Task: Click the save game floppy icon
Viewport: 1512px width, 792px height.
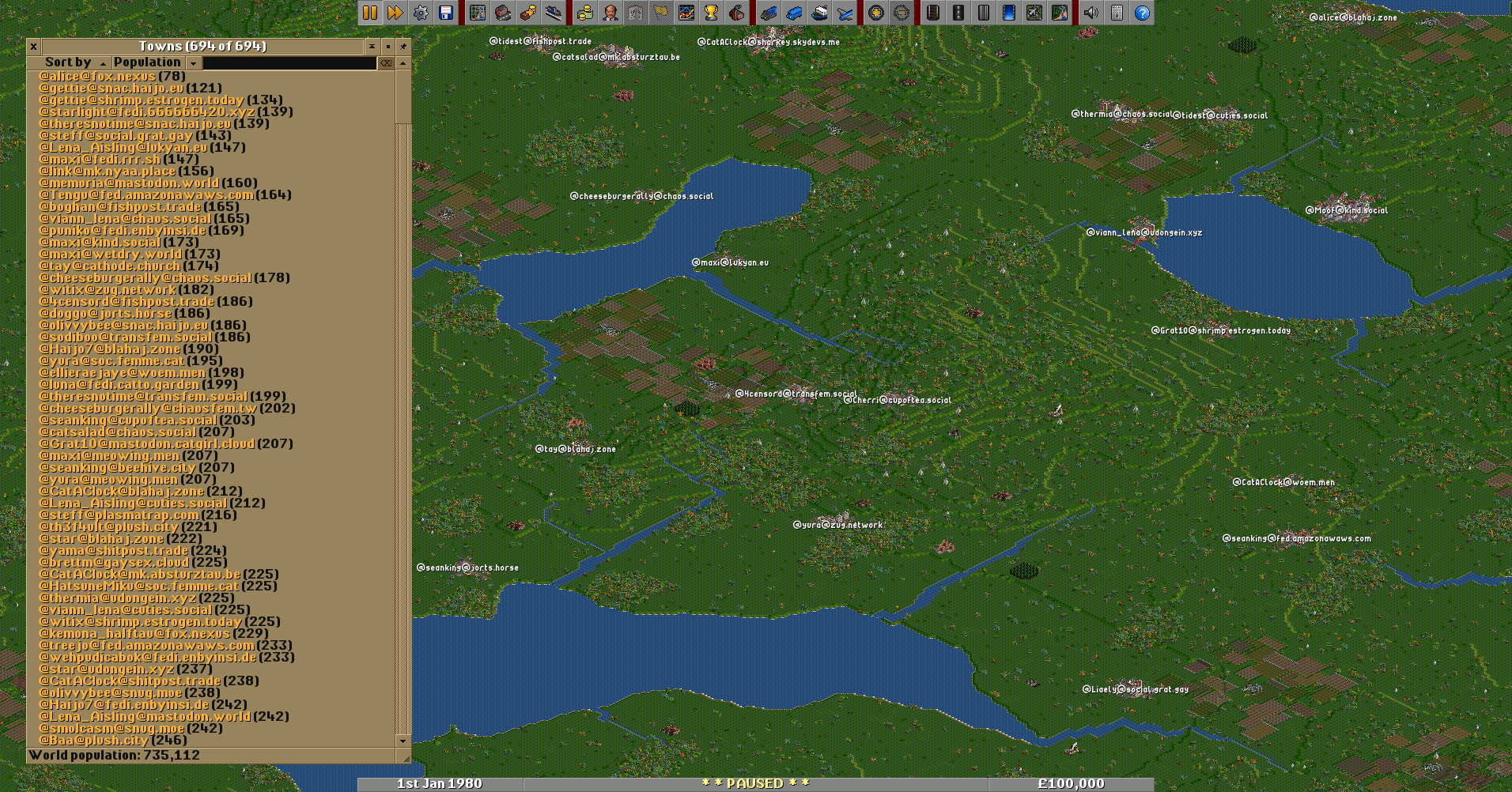Action: click(x=446, y=13)
